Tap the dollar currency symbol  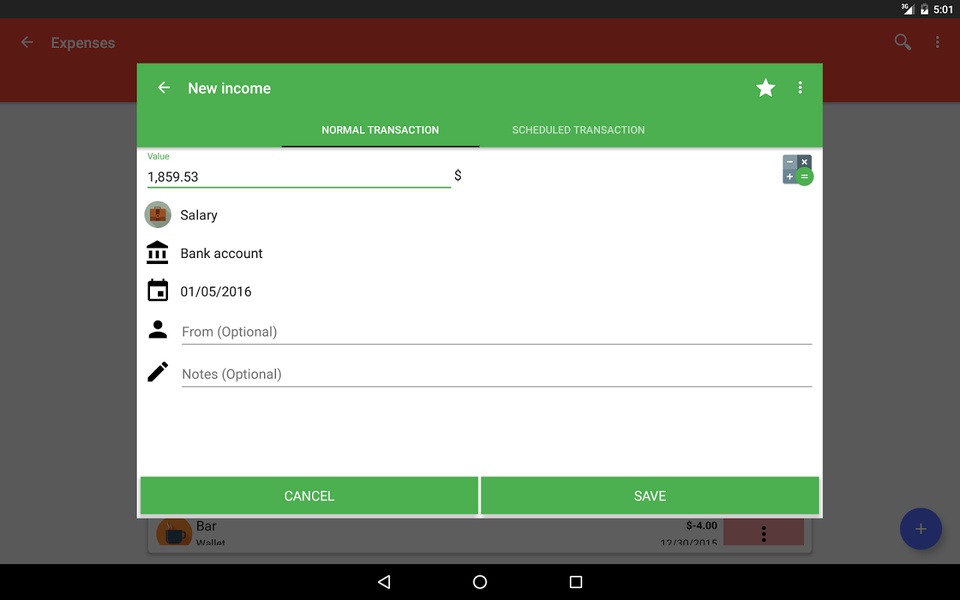[x=458, y=176]
